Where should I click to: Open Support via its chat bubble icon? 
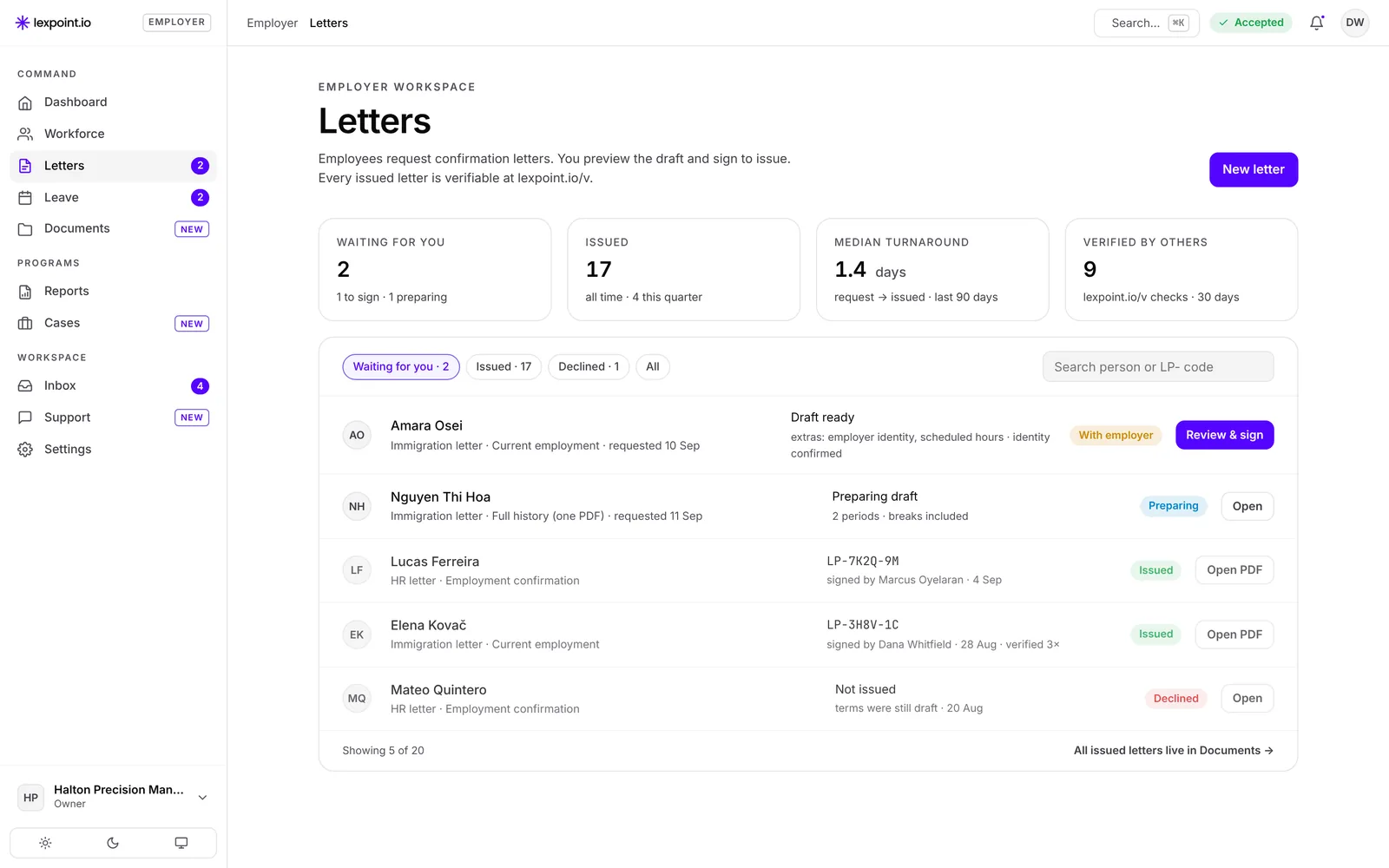25,418
